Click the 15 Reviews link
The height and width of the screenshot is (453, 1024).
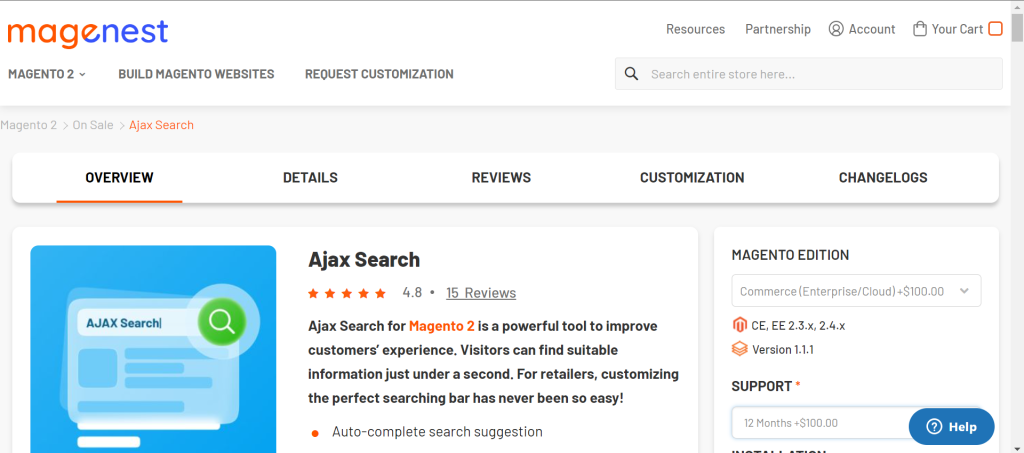481,293
